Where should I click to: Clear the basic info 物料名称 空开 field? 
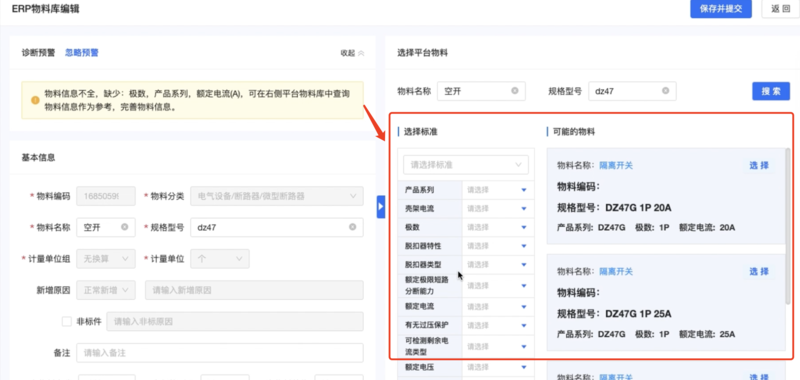pos(124,227)
